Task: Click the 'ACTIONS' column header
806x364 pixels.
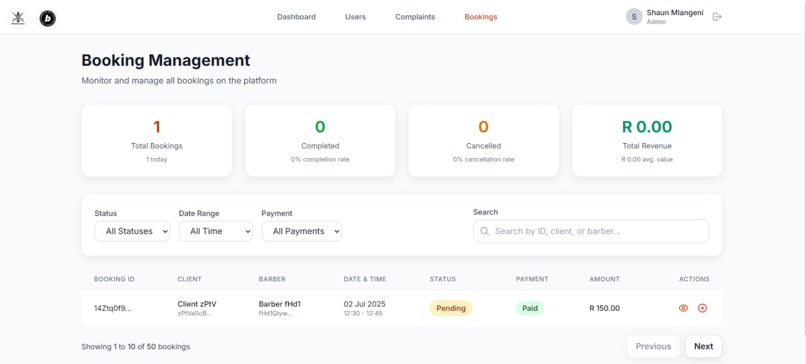Action: tap(694, 279)
